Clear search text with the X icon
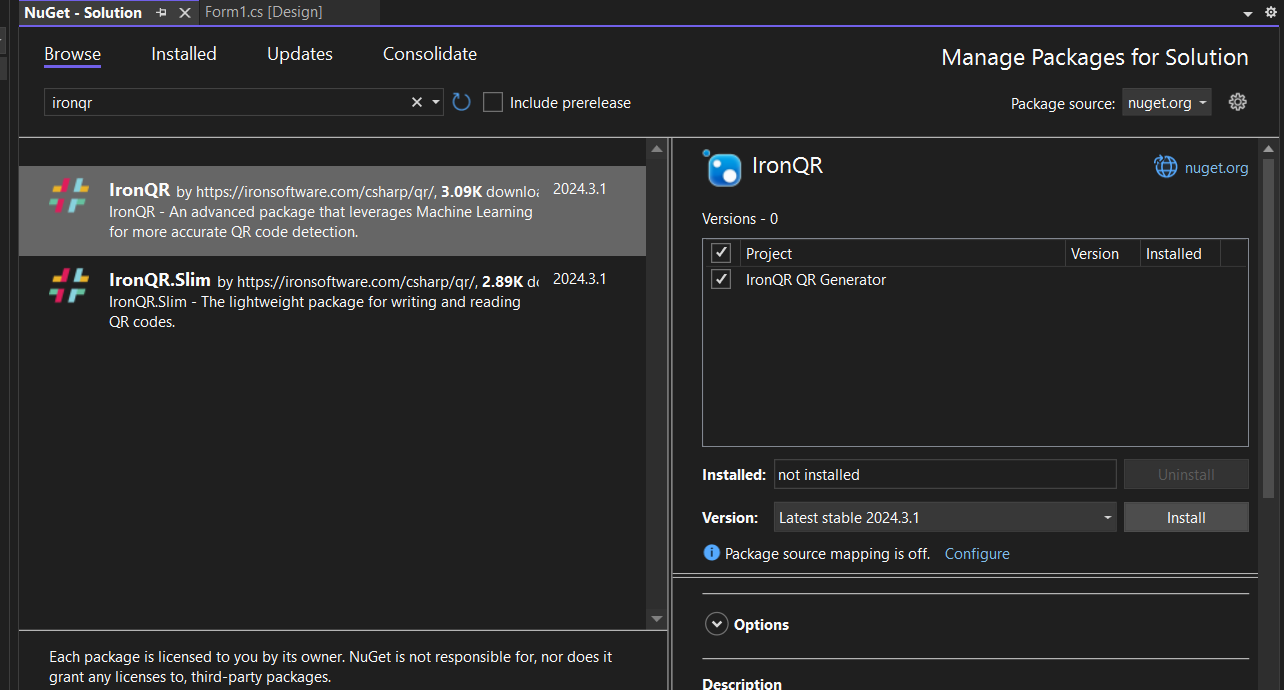The image size is (1284, 690). [x=417, y=102]
